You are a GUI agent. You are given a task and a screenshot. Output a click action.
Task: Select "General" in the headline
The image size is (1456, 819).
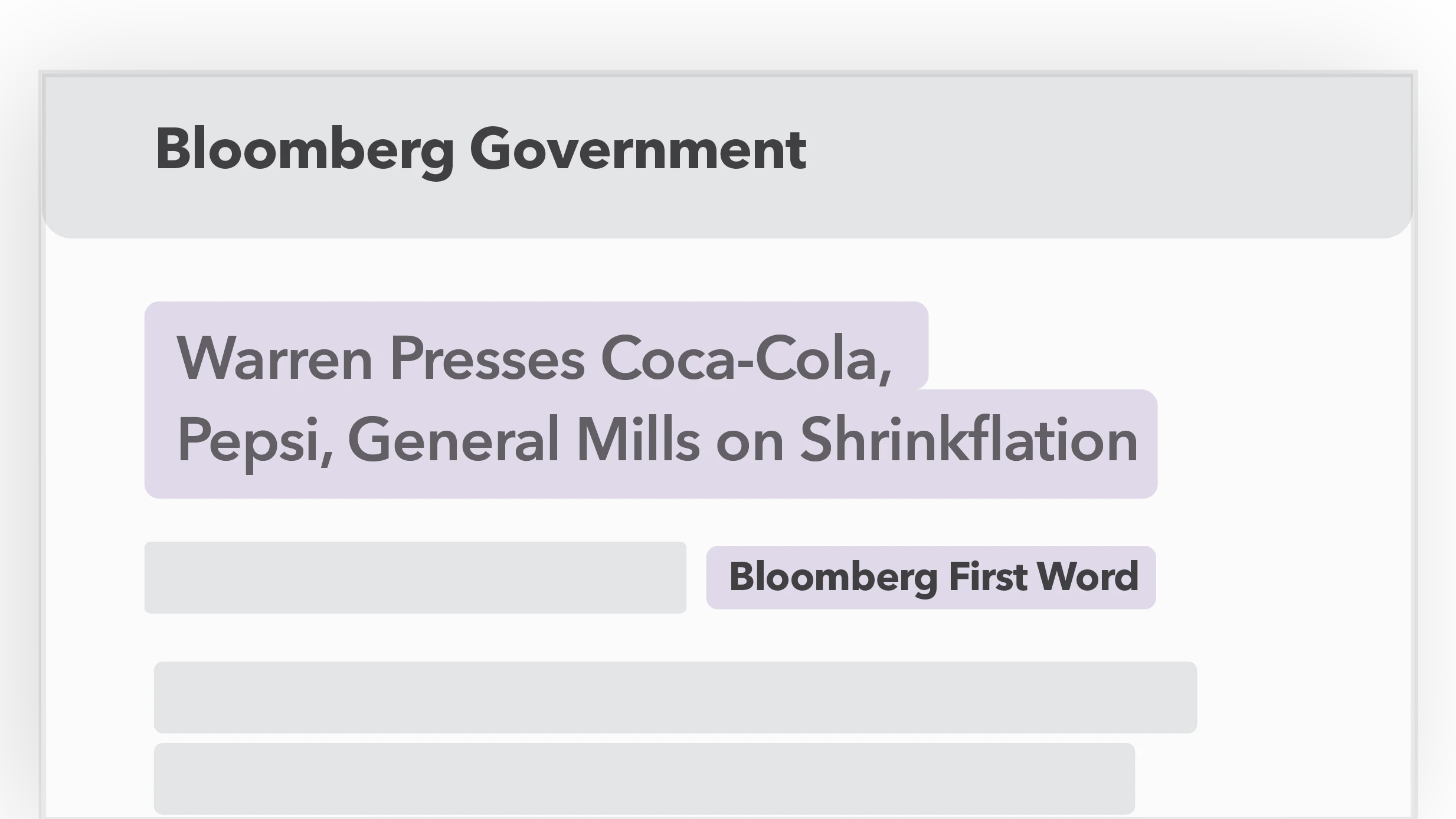453,440
